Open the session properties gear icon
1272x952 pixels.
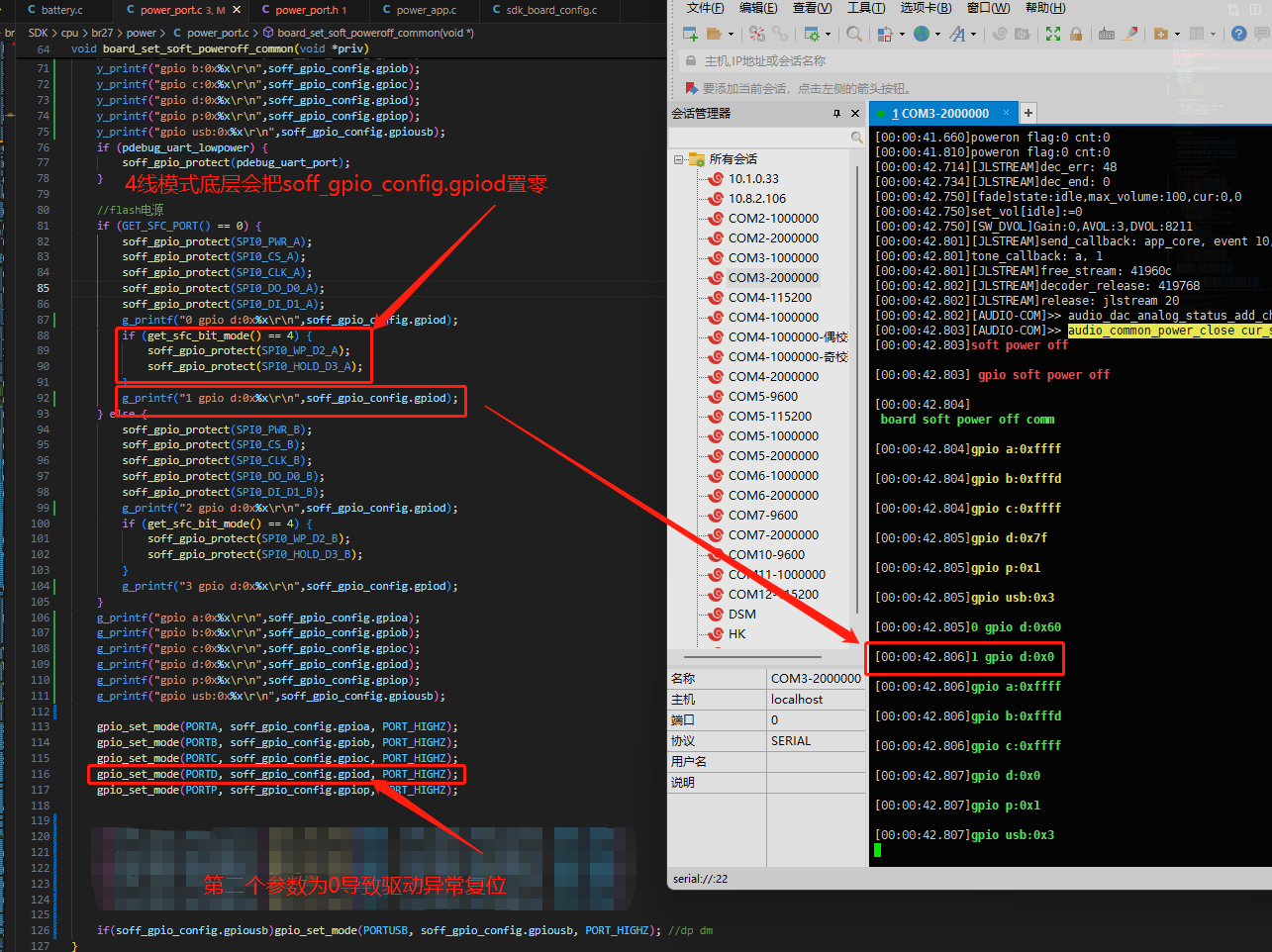(812, 34)
